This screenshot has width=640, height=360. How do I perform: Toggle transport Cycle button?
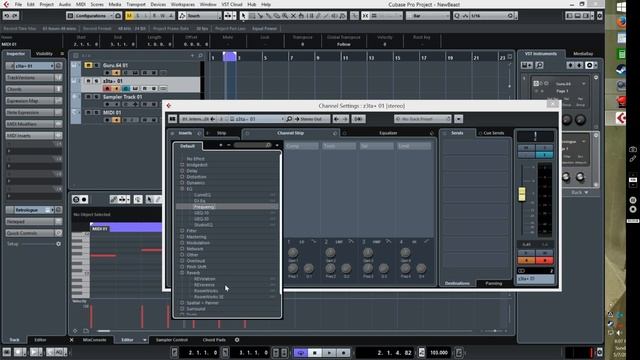[301, 353]
